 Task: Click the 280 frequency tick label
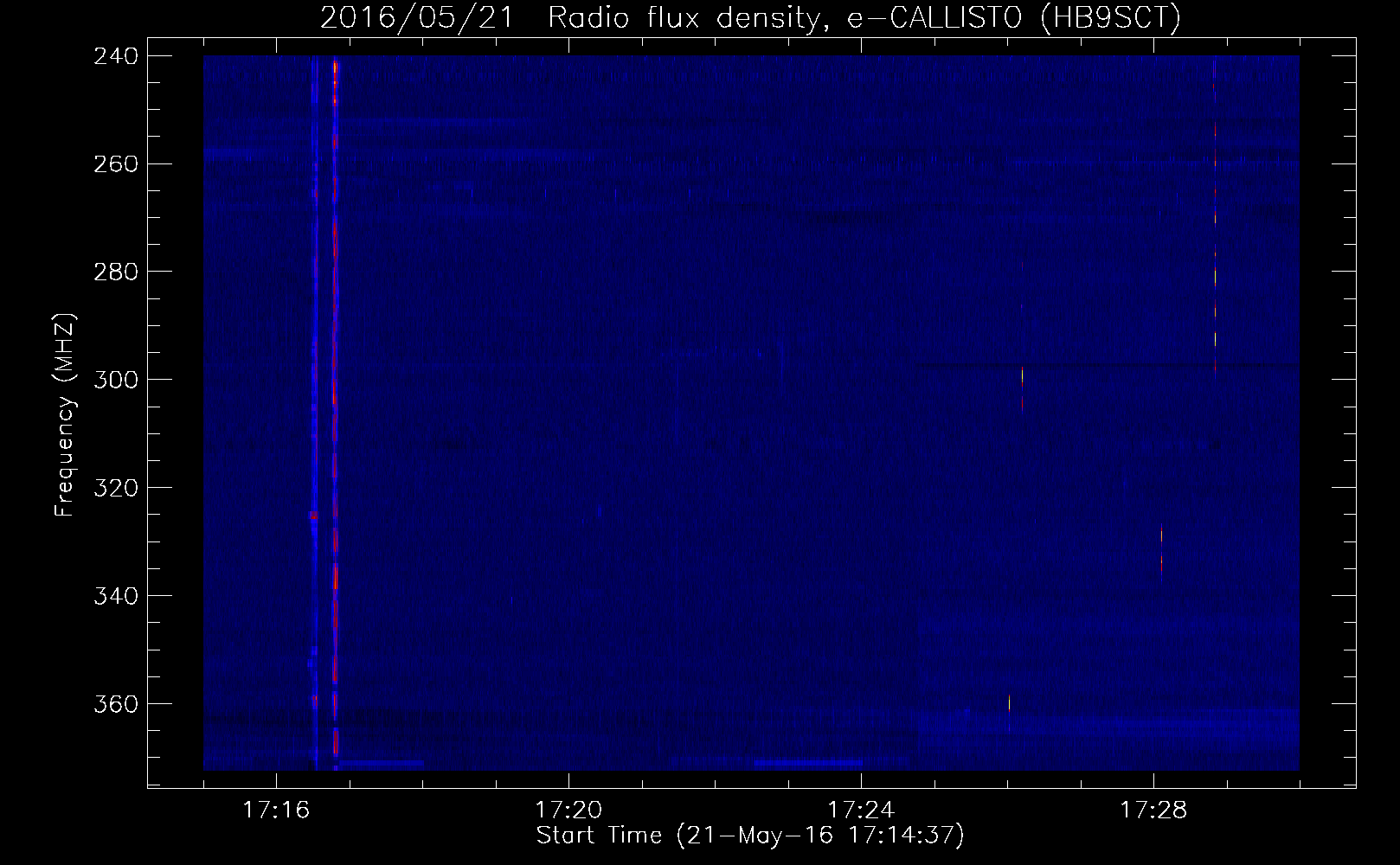pos(115,272)
